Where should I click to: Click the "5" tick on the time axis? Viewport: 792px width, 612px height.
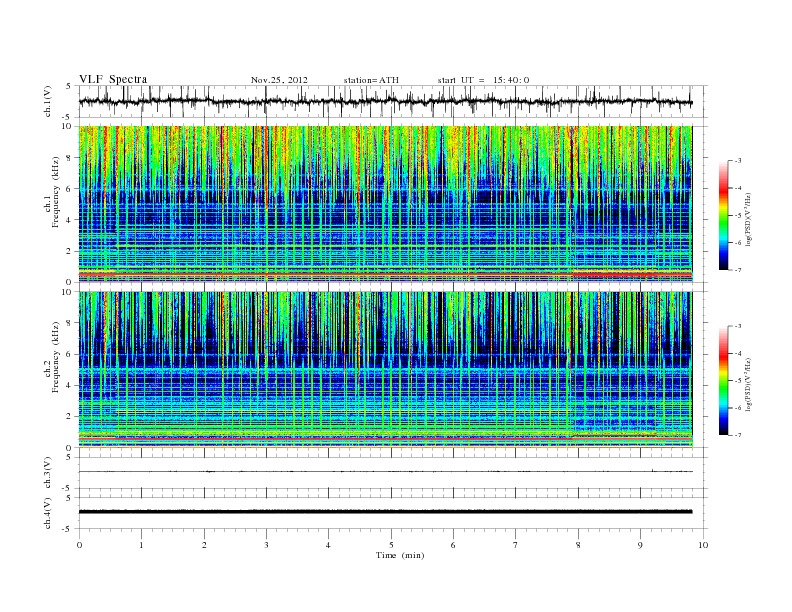pos(391,545)
